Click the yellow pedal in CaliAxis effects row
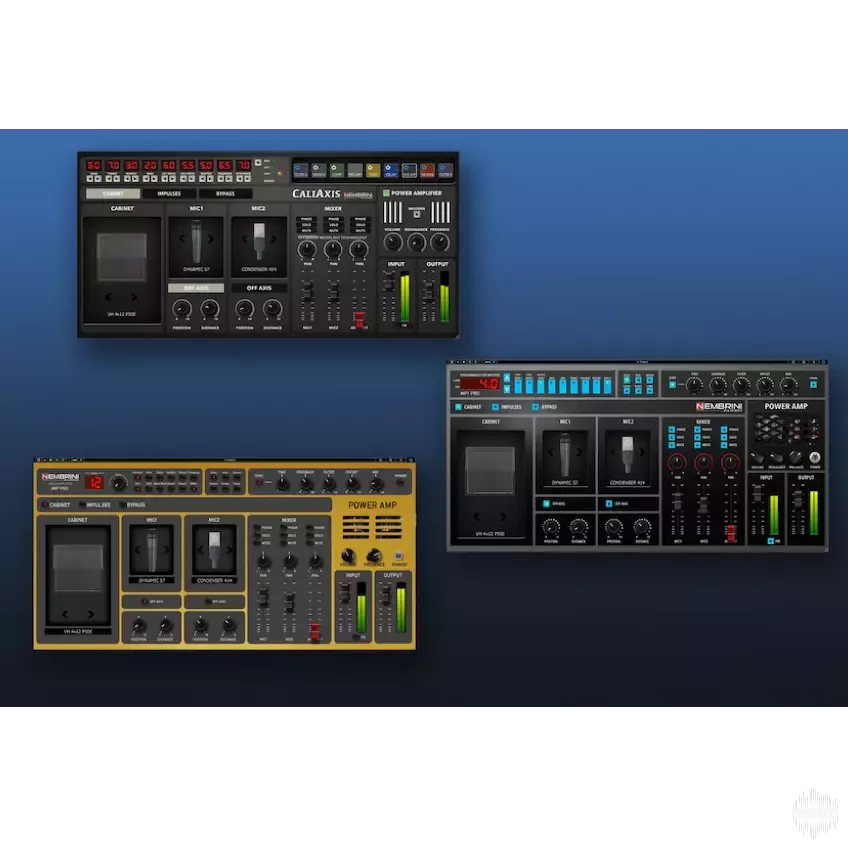 point(373,171)
